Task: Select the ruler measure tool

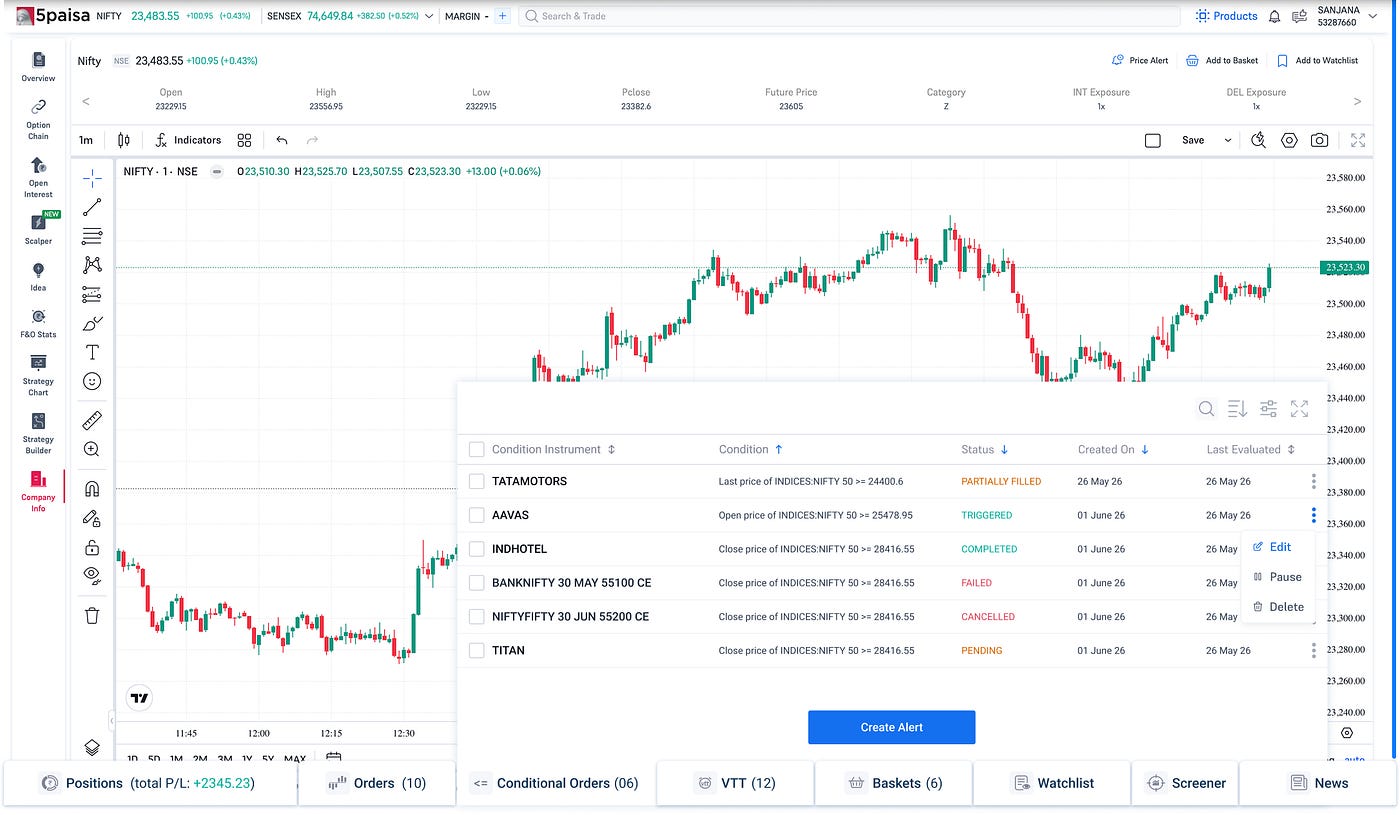Action: [x=92, y=420]
